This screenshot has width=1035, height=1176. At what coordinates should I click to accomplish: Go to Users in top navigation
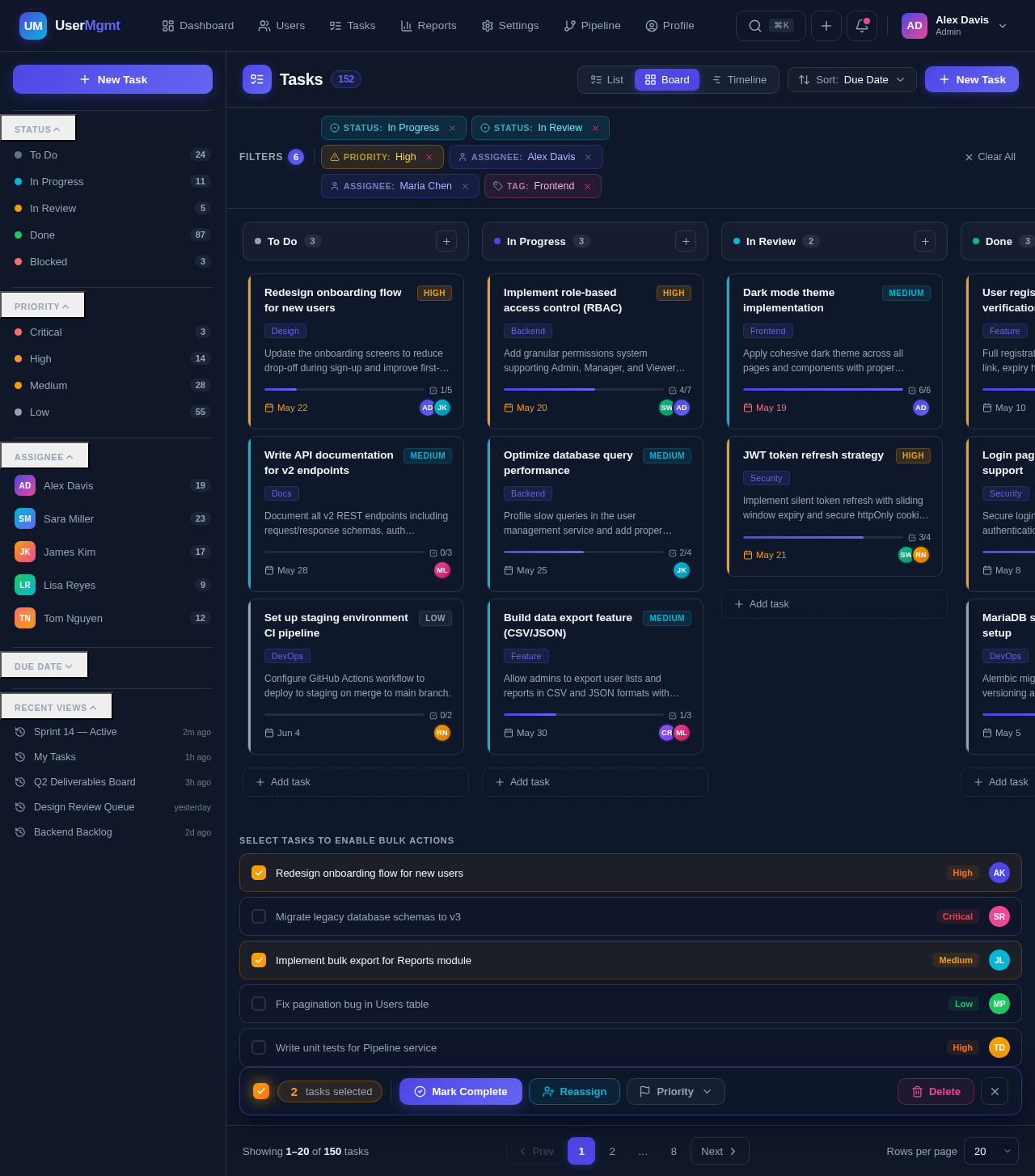click(281, 26)
